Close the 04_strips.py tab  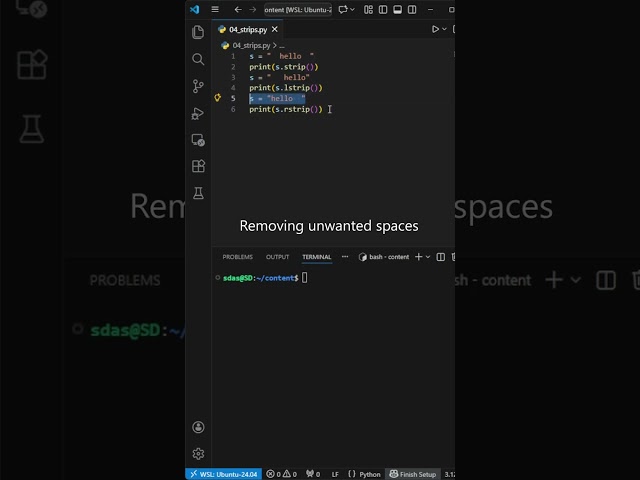pos(275,29)
